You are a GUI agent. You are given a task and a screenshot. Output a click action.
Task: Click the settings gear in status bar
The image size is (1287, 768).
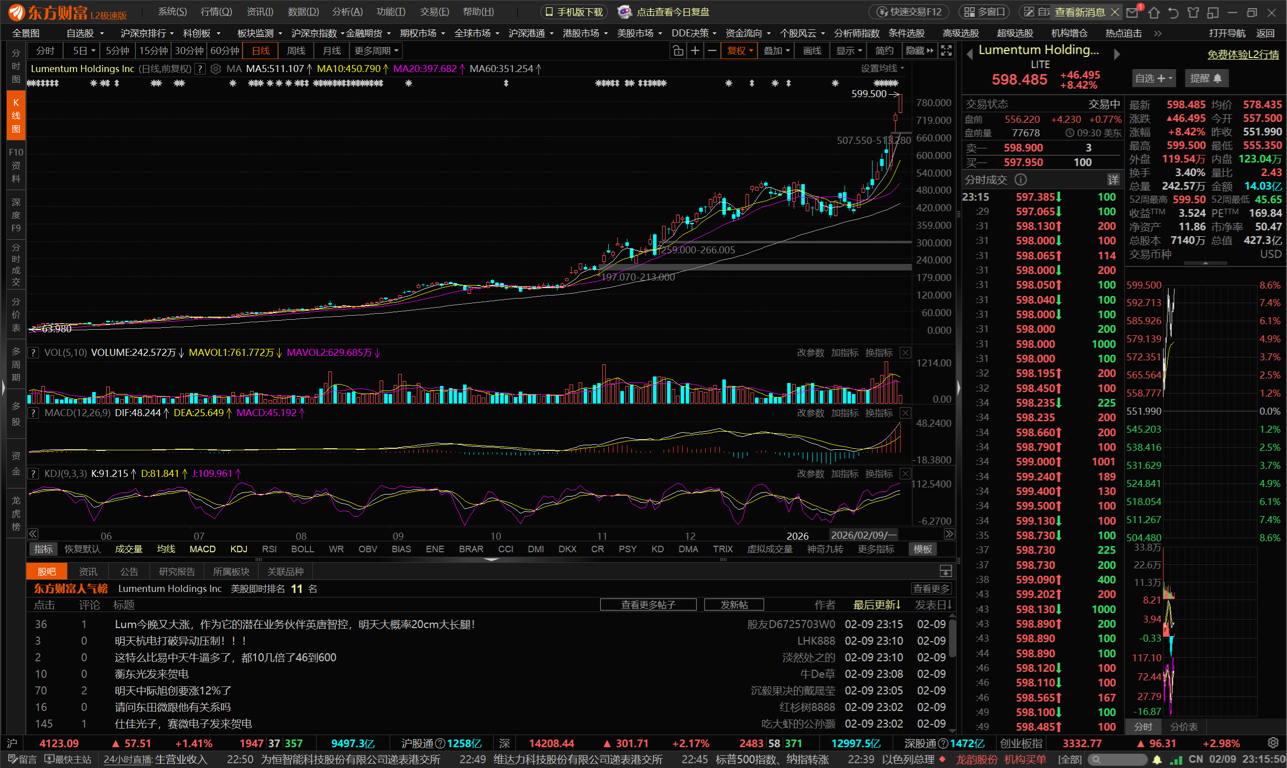point(1273,744)
